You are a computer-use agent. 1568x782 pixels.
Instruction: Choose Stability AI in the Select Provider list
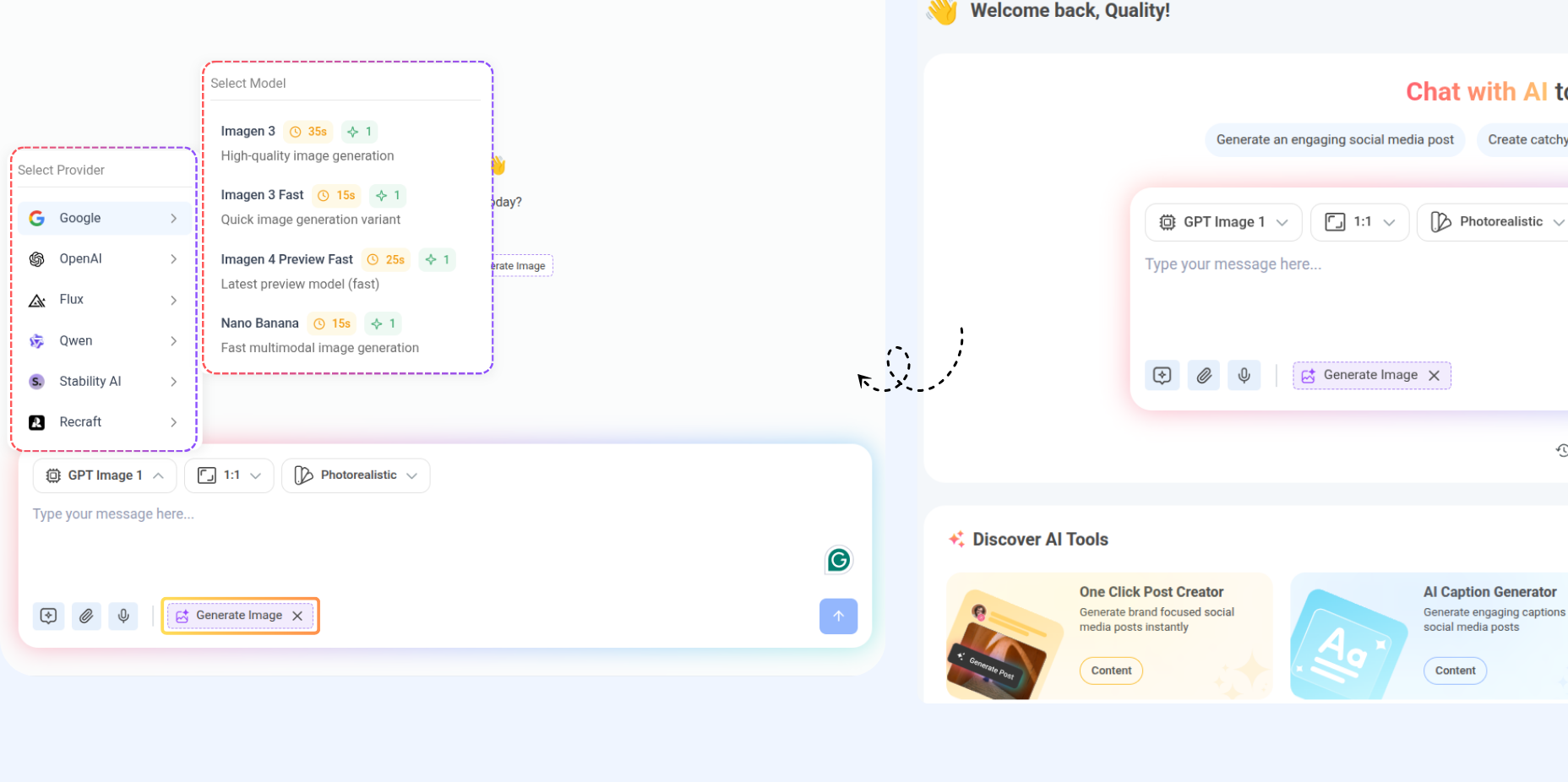[x=104, y=381]
